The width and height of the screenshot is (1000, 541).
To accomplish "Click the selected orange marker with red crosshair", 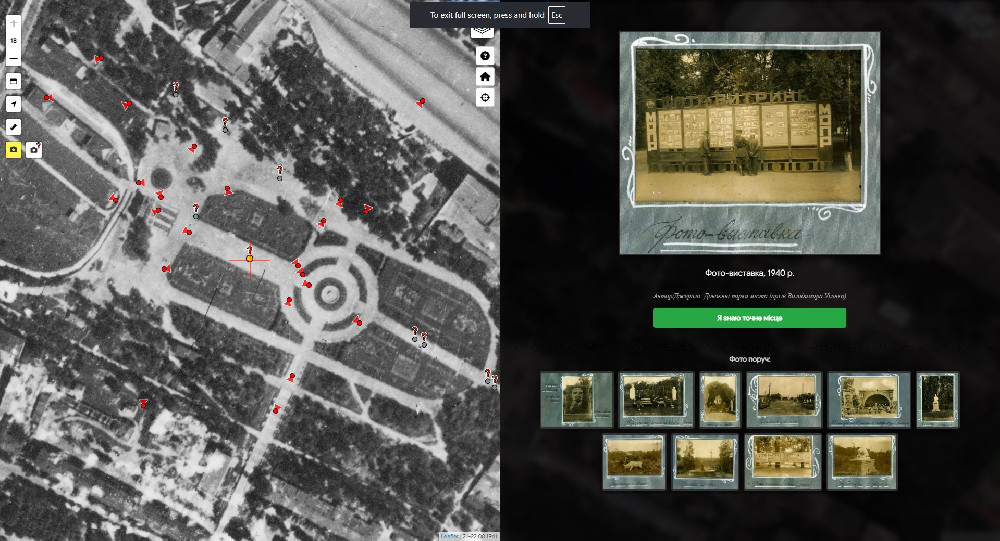I will point(249,258).
